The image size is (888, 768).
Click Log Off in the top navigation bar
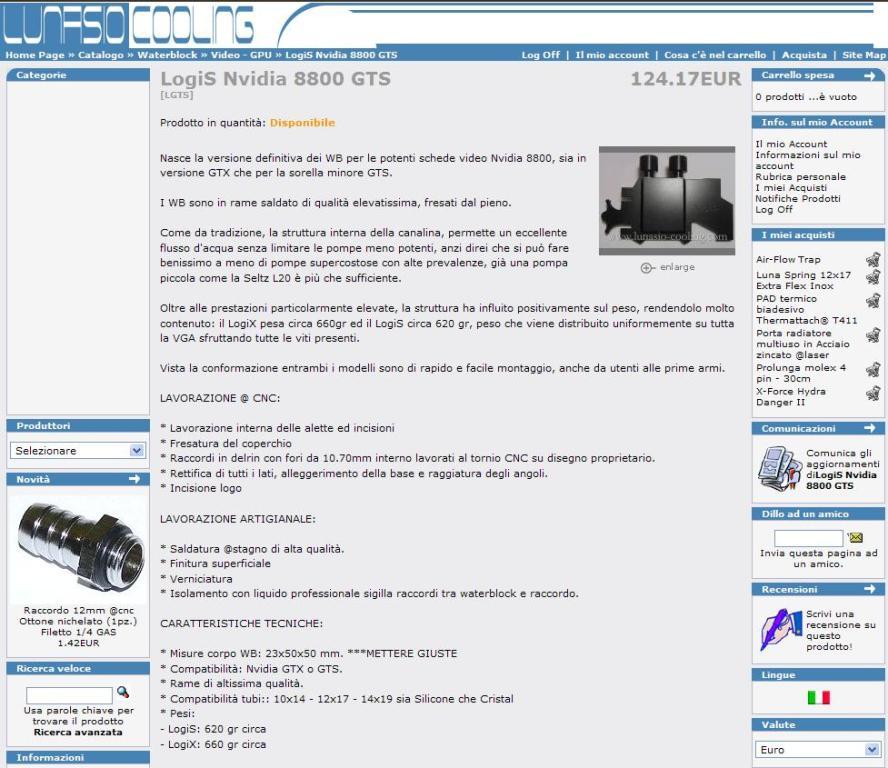[x=540, y=55]
